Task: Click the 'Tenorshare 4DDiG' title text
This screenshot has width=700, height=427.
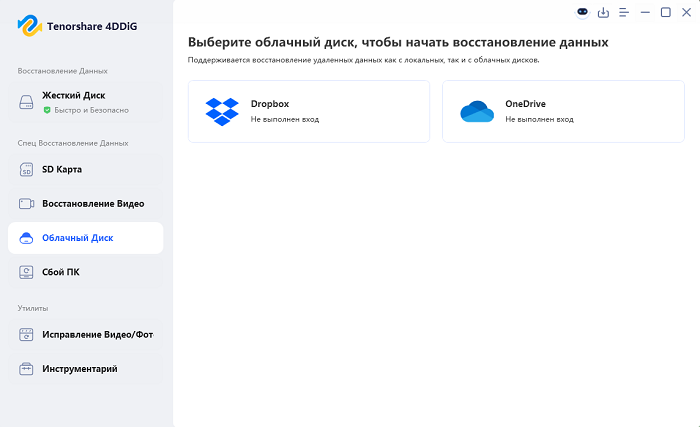Action: click(92, 26)
